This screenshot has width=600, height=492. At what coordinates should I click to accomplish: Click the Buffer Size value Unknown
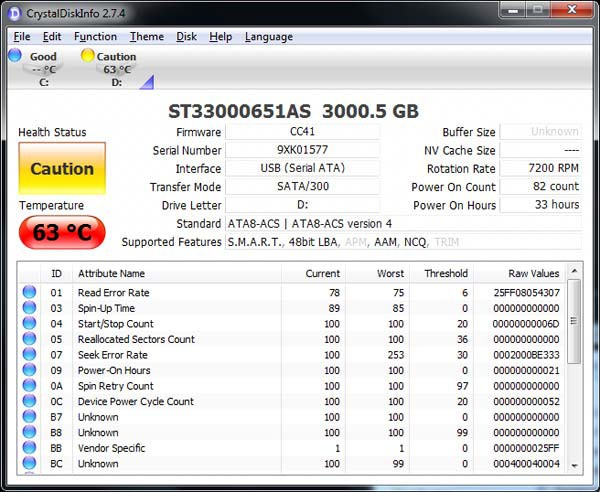tap(541, 132)
